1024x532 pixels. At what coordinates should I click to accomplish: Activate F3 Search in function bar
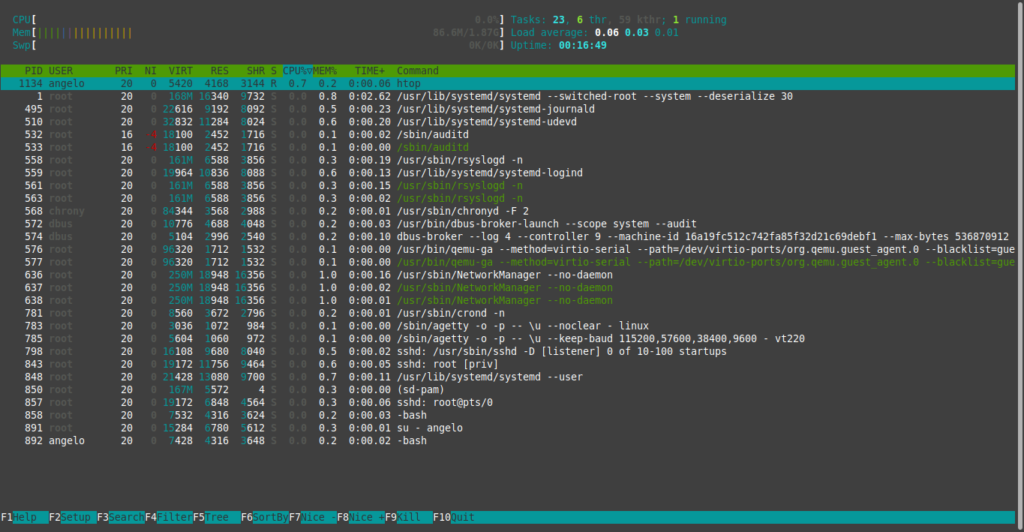pos(121,518)
